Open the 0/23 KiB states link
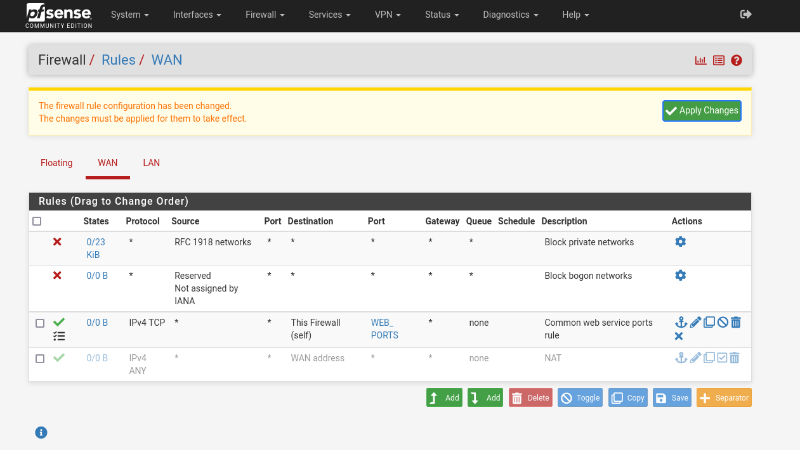 coord(96,248)
